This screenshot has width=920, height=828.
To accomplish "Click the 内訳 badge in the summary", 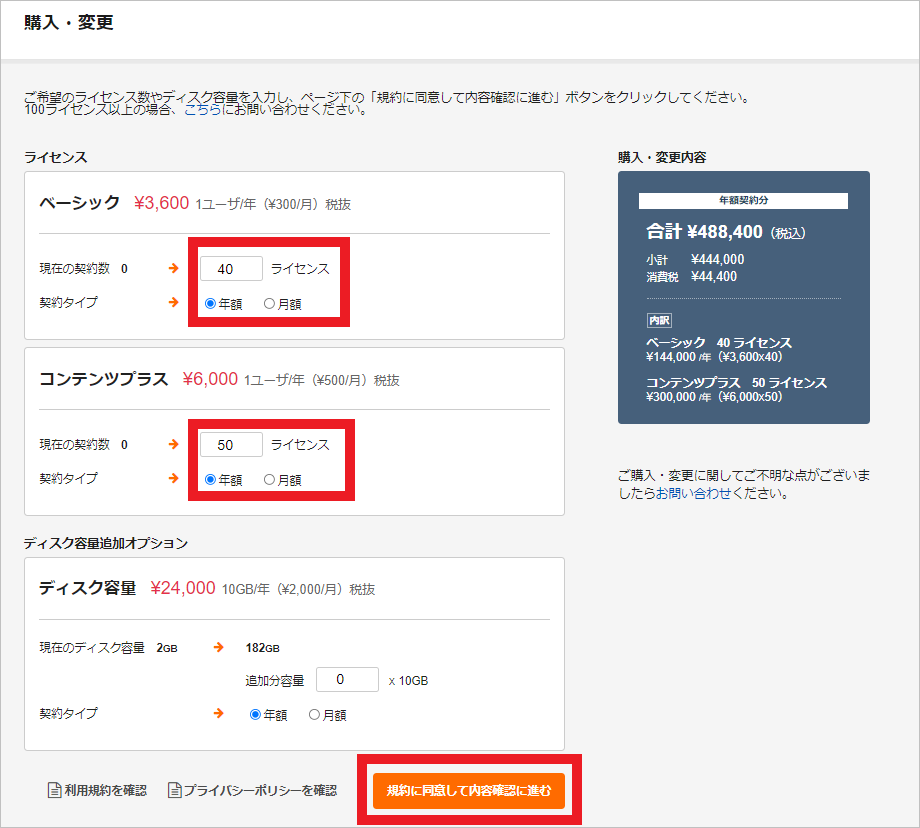I will pos(659,320).
